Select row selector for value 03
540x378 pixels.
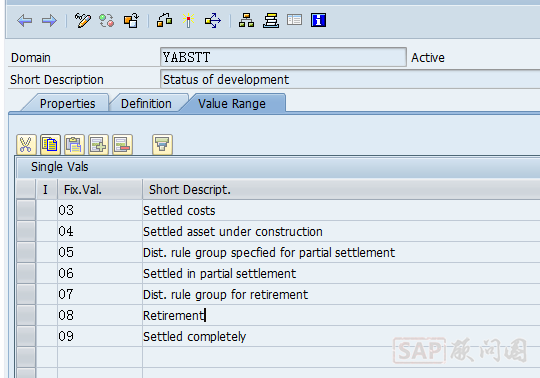(x=26, y=210)
